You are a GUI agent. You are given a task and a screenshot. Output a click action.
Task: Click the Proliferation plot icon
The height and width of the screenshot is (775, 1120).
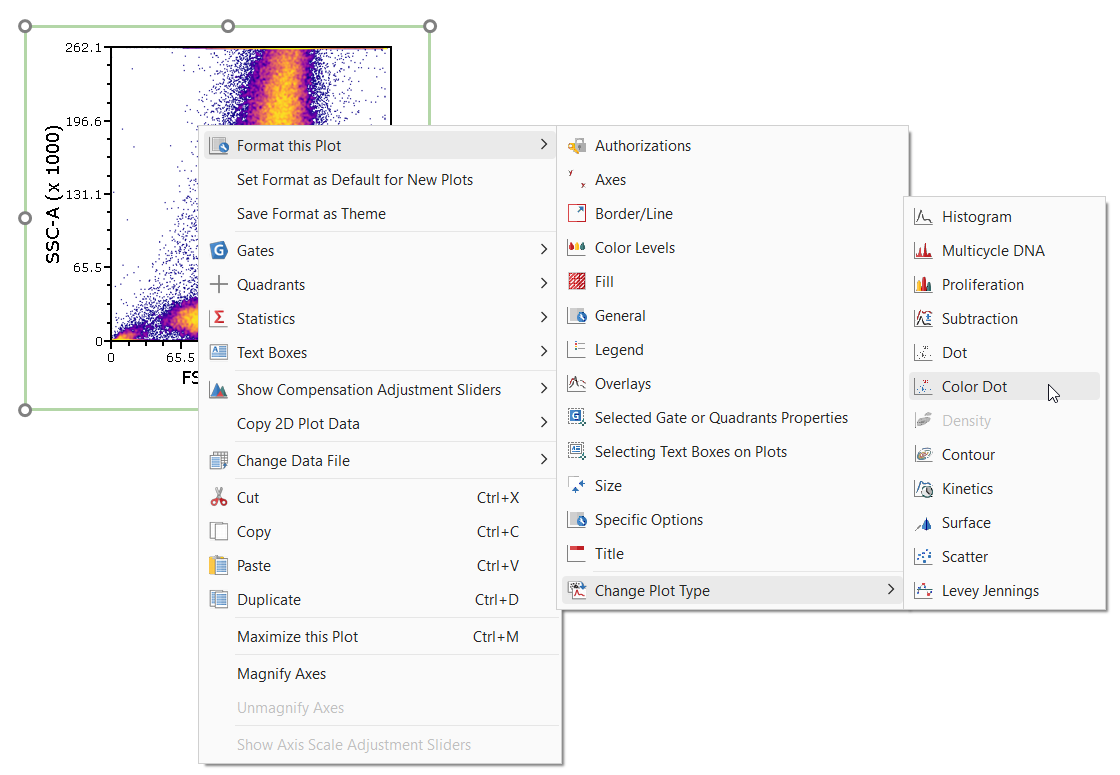pyautogui.click(x=924, y=285)
